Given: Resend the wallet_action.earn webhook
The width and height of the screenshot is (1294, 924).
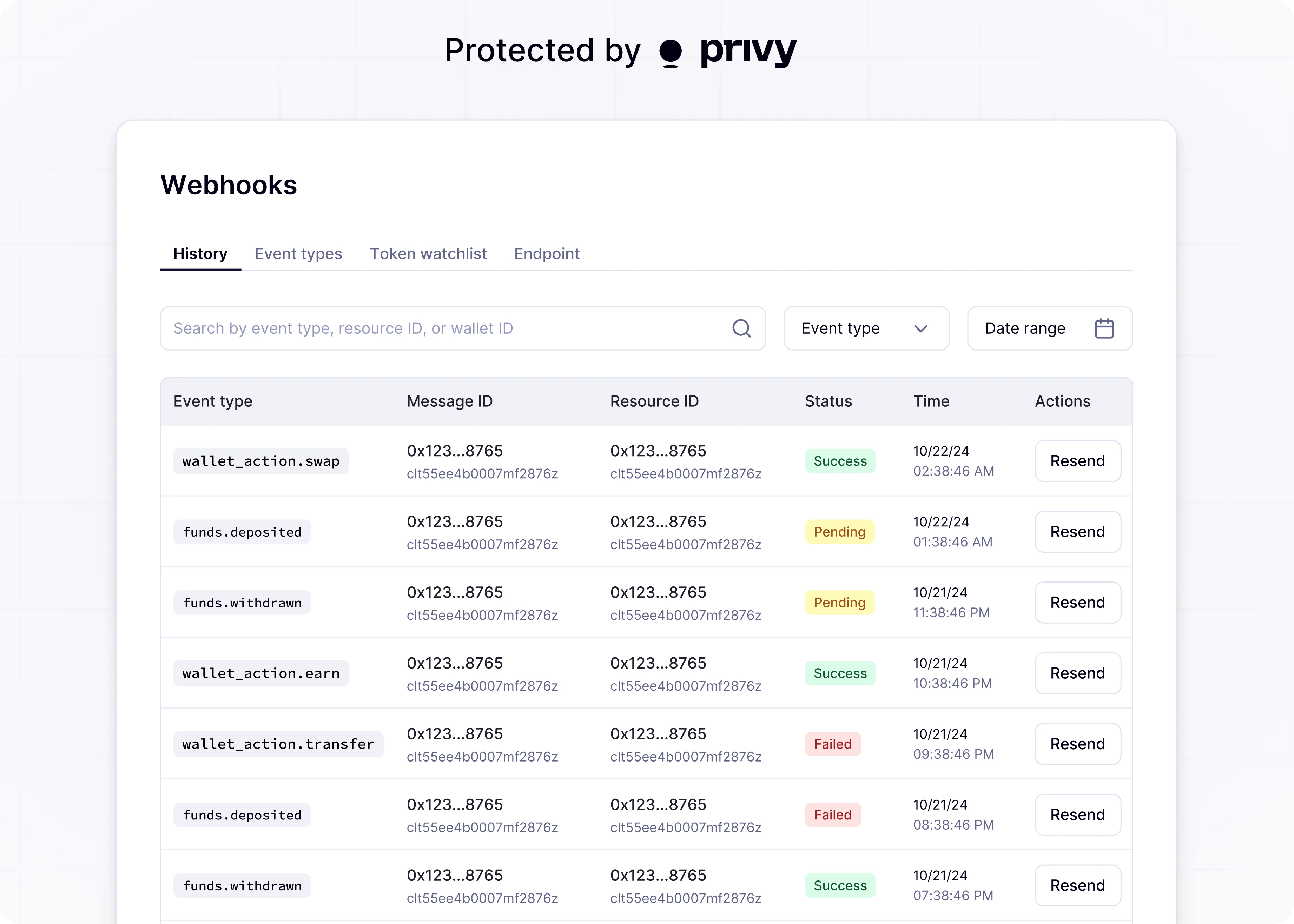Looking at the screenshot, I should 1078,673.
